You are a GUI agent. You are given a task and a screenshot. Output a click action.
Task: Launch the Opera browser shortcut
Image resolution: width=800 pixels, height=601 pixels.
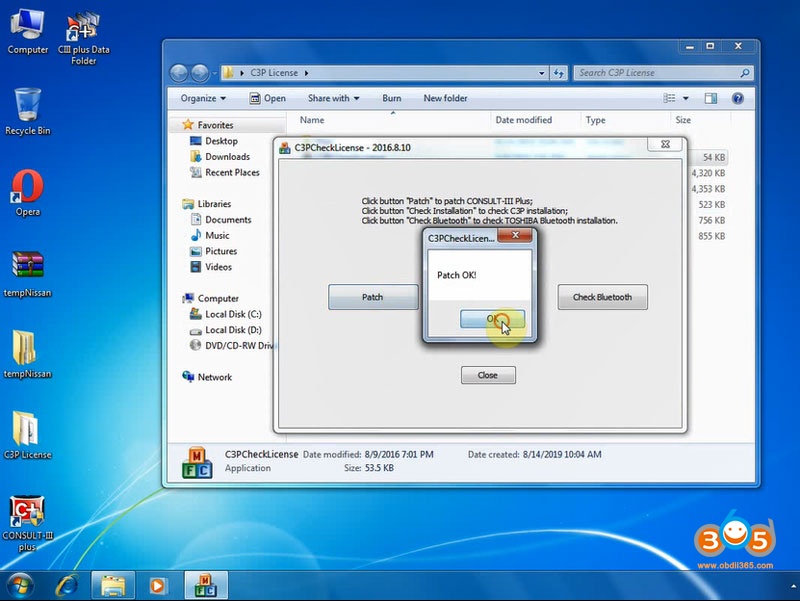coord(28,193)
